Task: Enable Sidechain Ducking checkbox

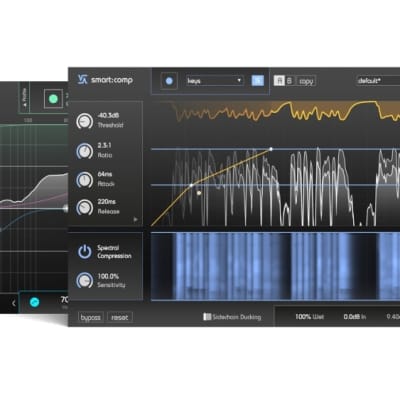Action: point(207,317)
